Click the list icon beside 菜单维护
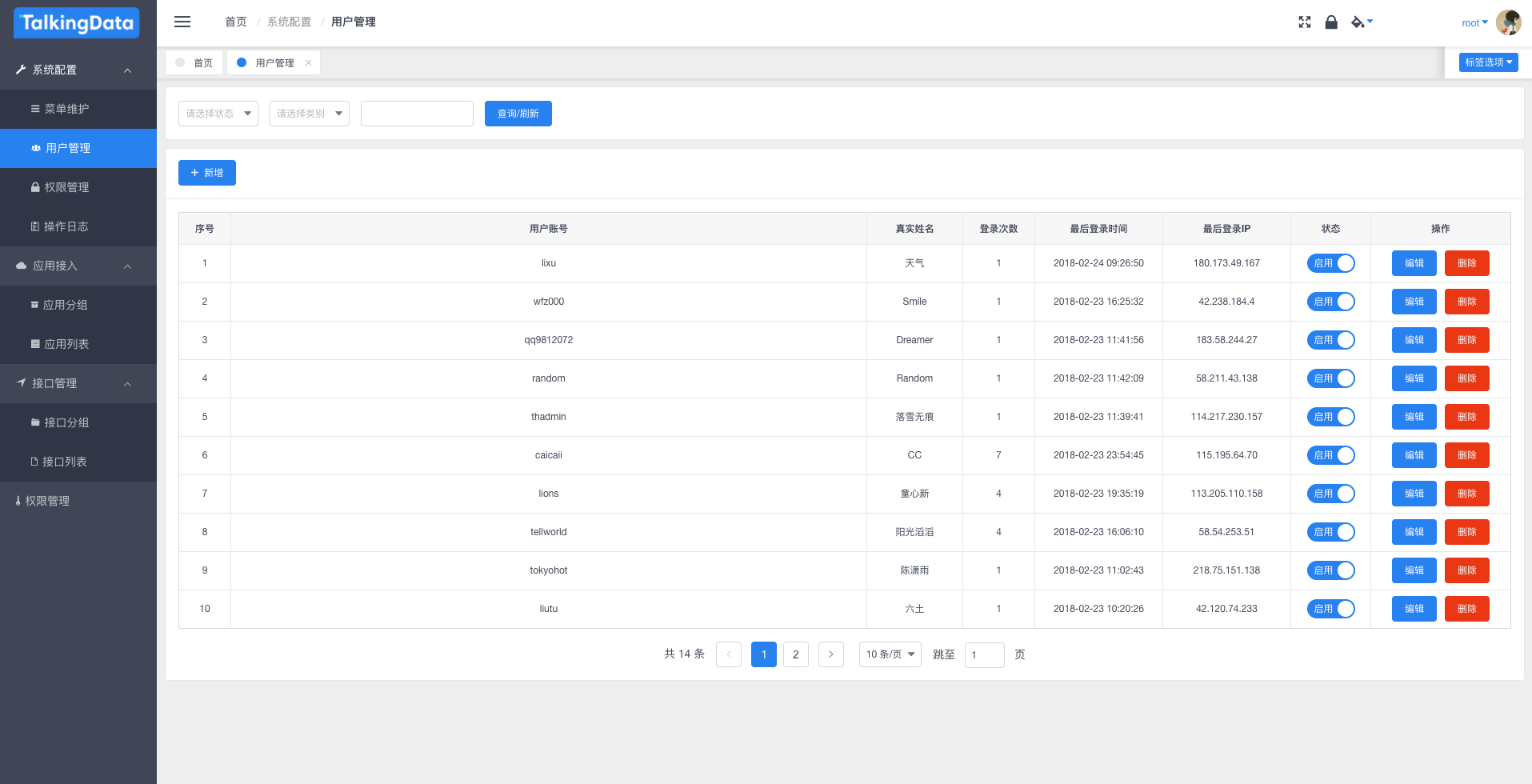The width and height of the screenshot is (1532, 784). click(x=35, y=109)
